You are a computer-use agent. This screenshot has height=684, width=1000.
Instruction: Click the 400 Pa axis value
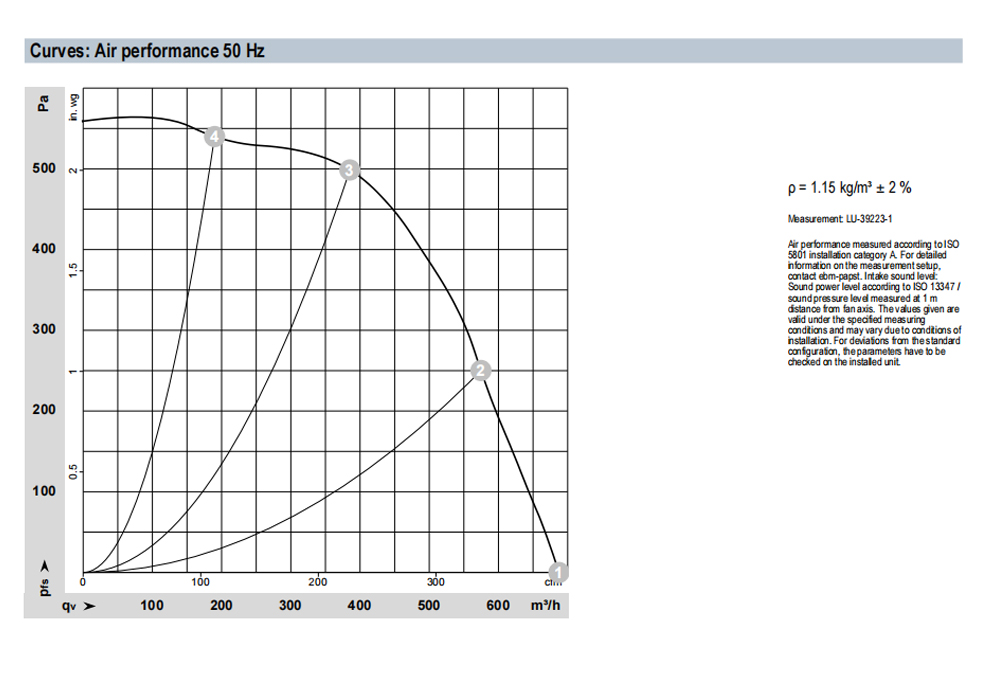pos(44,249)
